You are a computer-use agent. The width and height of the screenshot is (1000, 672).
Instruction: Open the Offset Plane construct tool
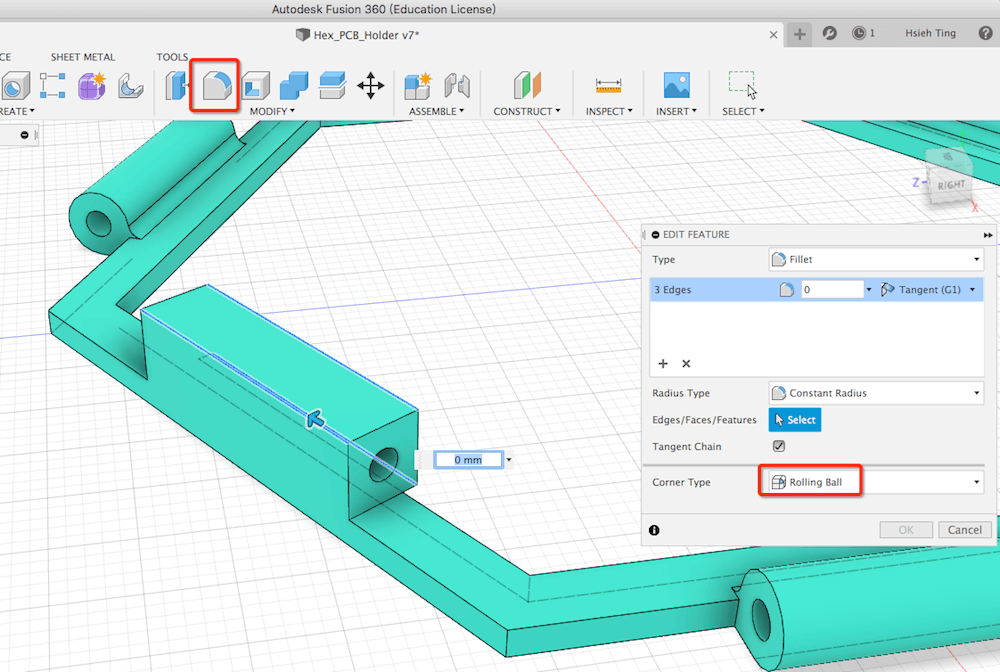[x=527, y=86]
